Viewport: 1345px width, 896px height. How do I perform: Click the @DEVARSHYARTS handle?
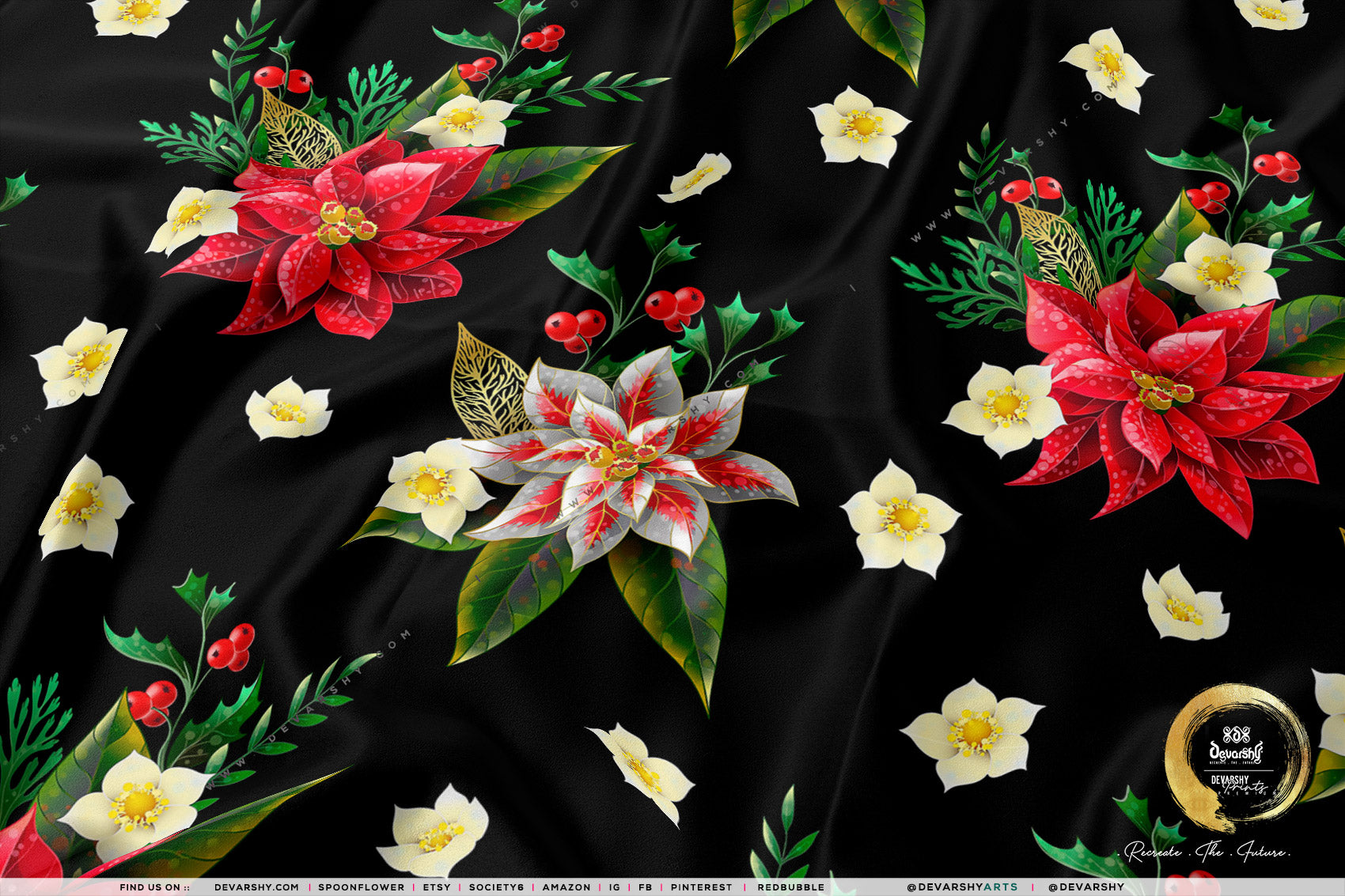962,887
